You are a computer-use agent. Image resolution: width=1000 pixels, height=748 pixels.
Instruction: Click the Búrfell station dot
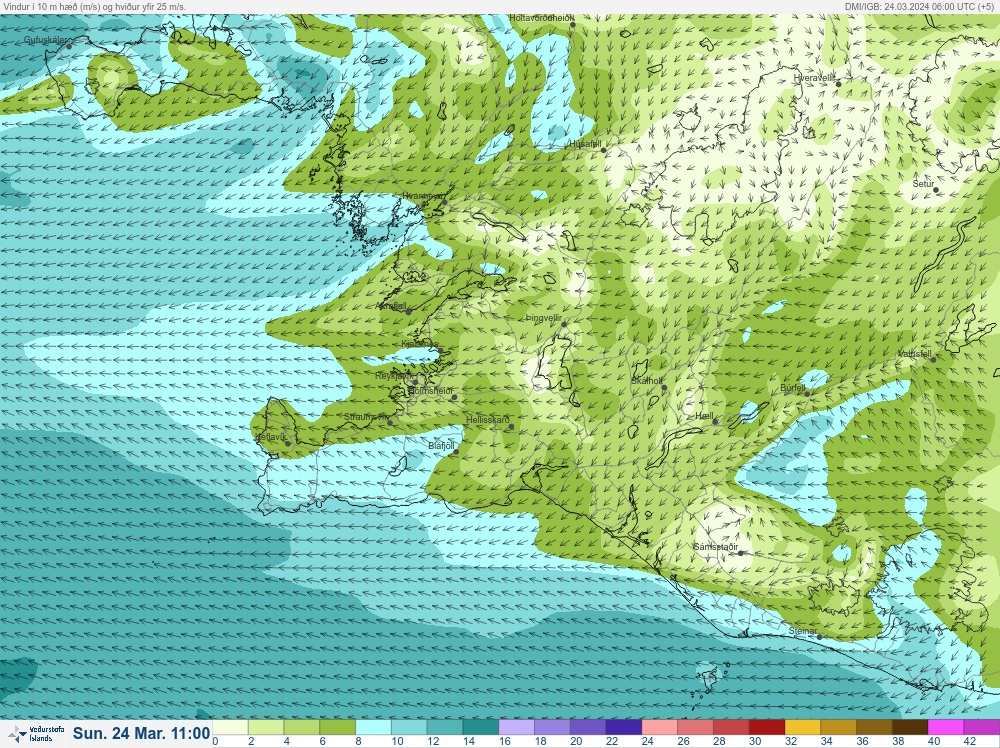[x=807, y=394]
